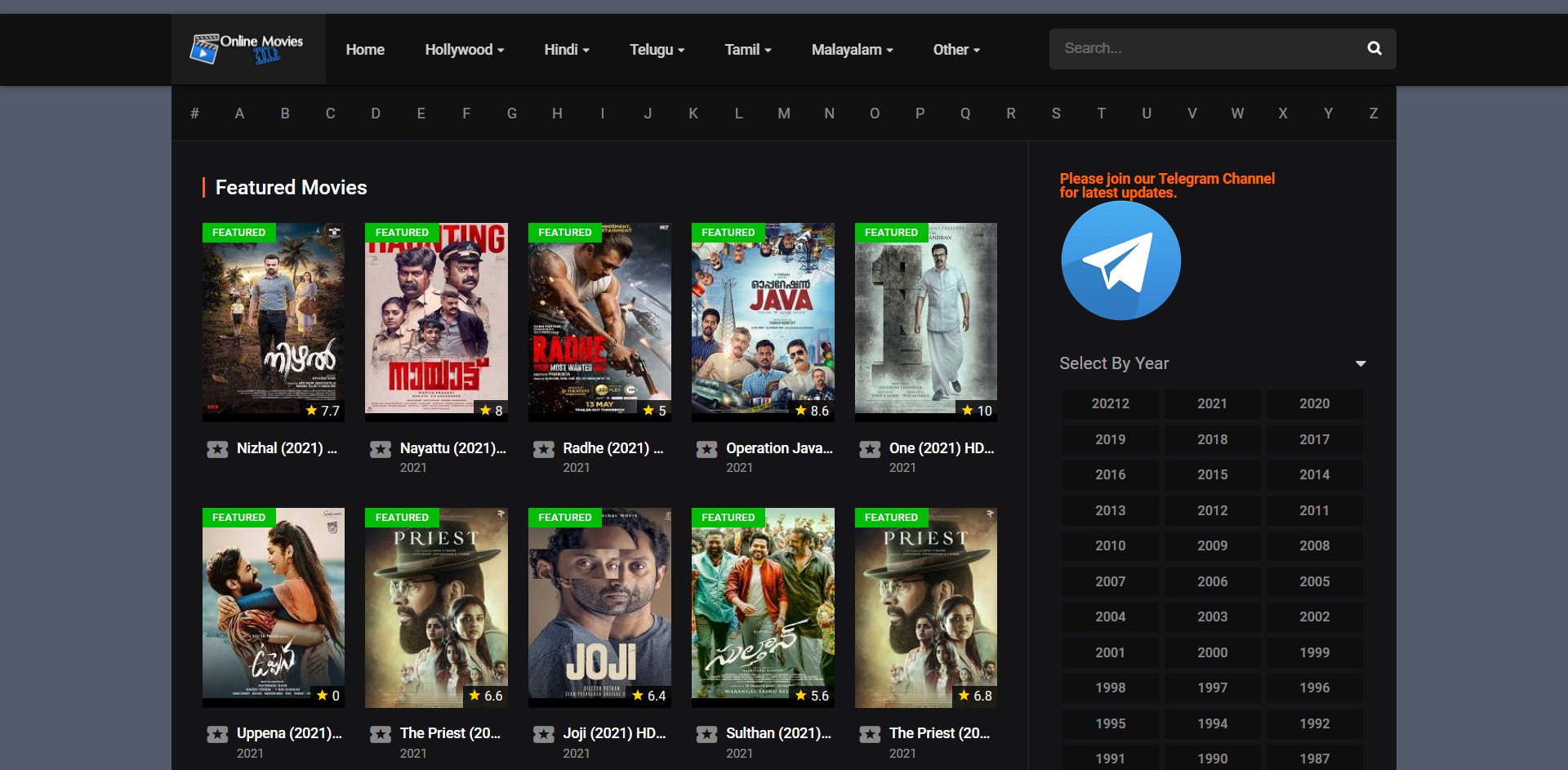This screenshot has height=770, width=1568.
Task: Expand the Other menu
Action: click(956, 50)
